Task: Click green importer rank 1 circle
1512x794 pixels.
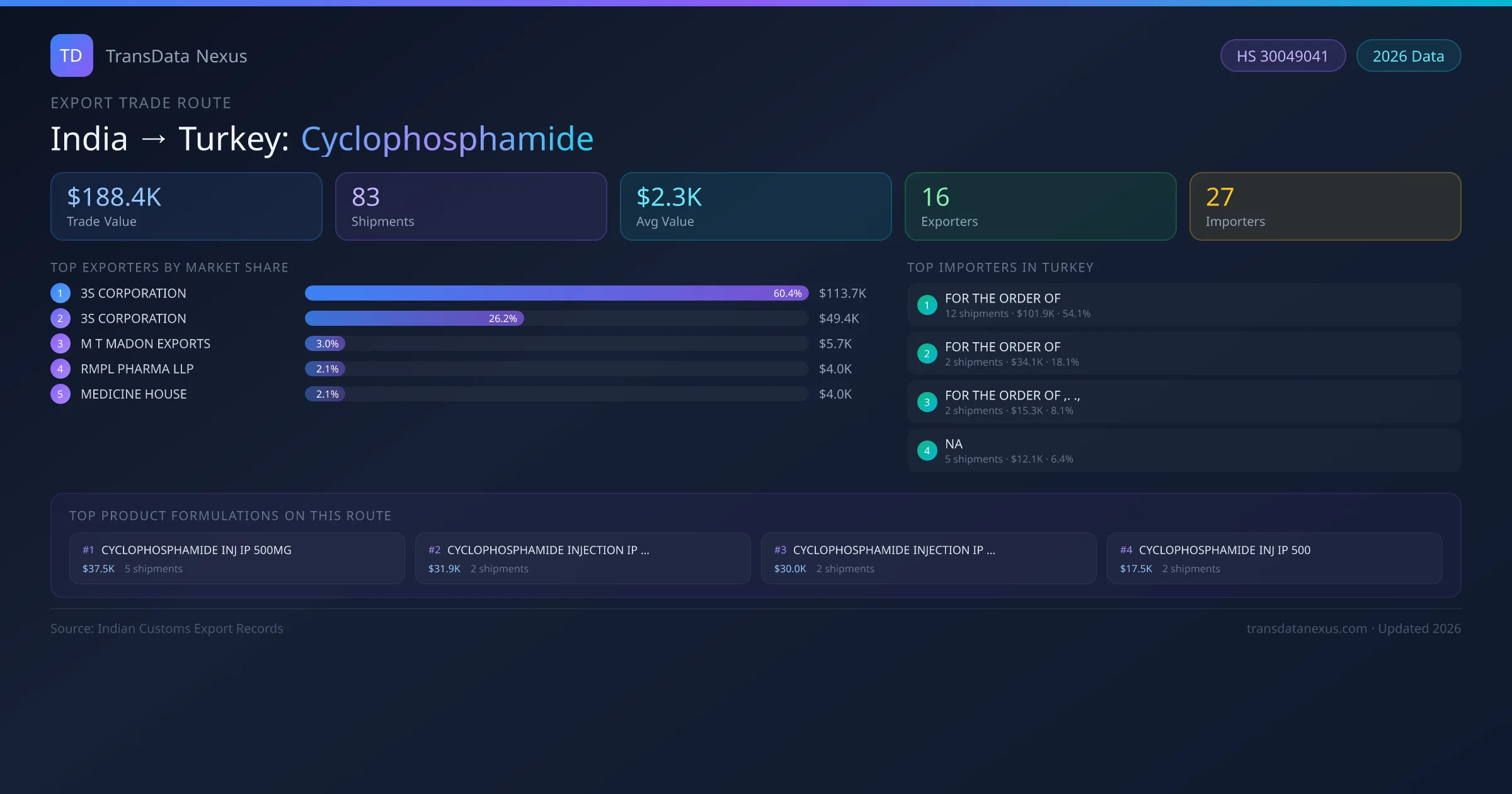Action: coord(927,305)
